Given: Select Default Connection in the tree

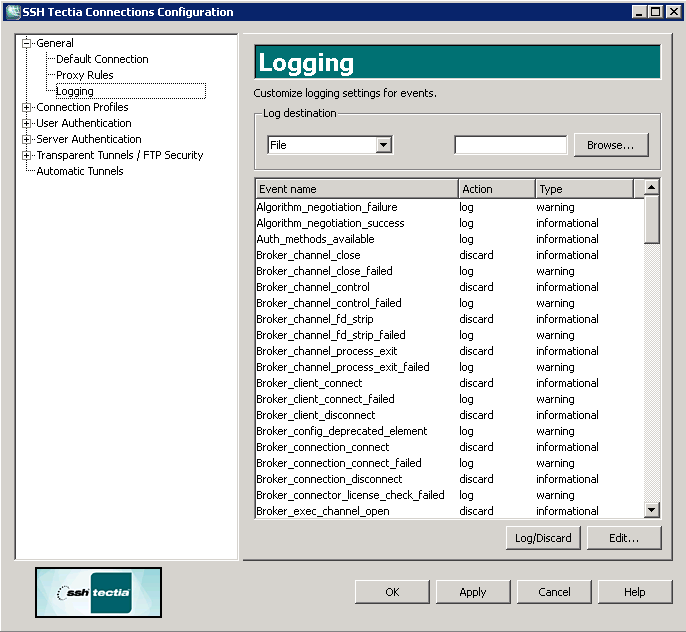Looking at the screenshot, I should click(102, 59).
